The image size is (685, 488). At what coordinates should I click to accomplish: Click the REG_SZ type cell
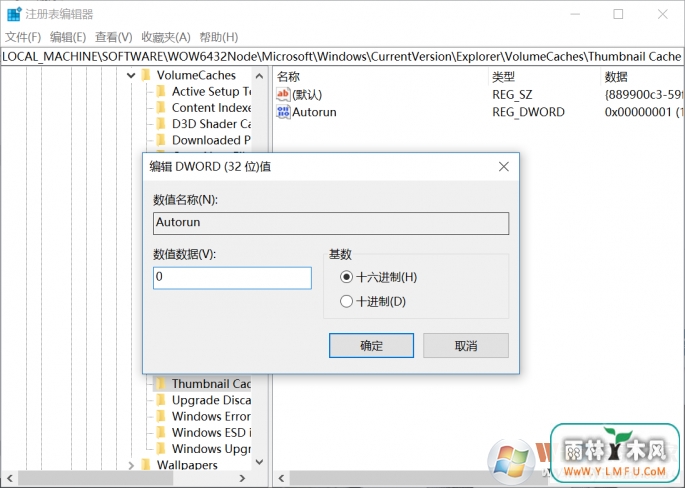click(512, 94)
